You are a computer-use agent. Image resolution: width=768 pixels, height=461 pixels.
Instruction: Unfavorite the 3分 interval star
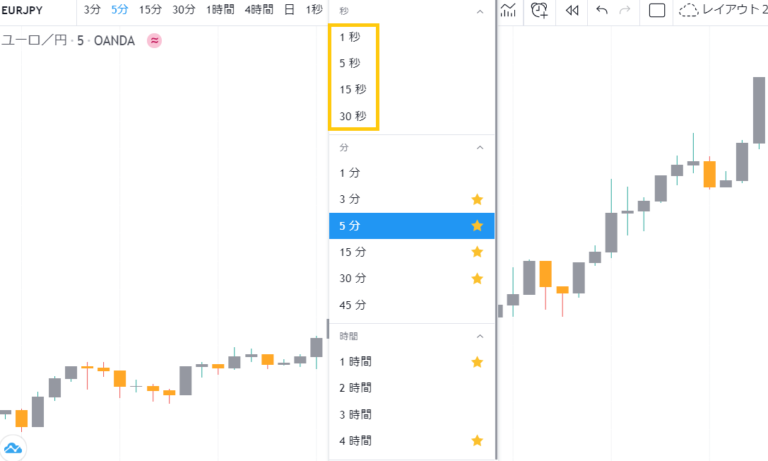(x=477, y=199)
